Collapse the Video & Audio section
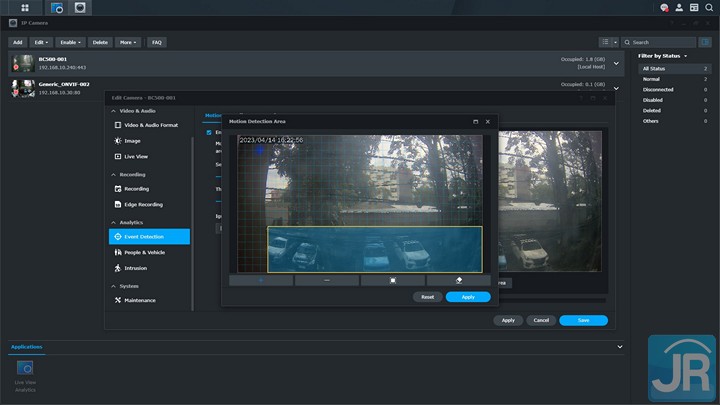Viewport: 720px width, 405px height. (x=113, y=110)
